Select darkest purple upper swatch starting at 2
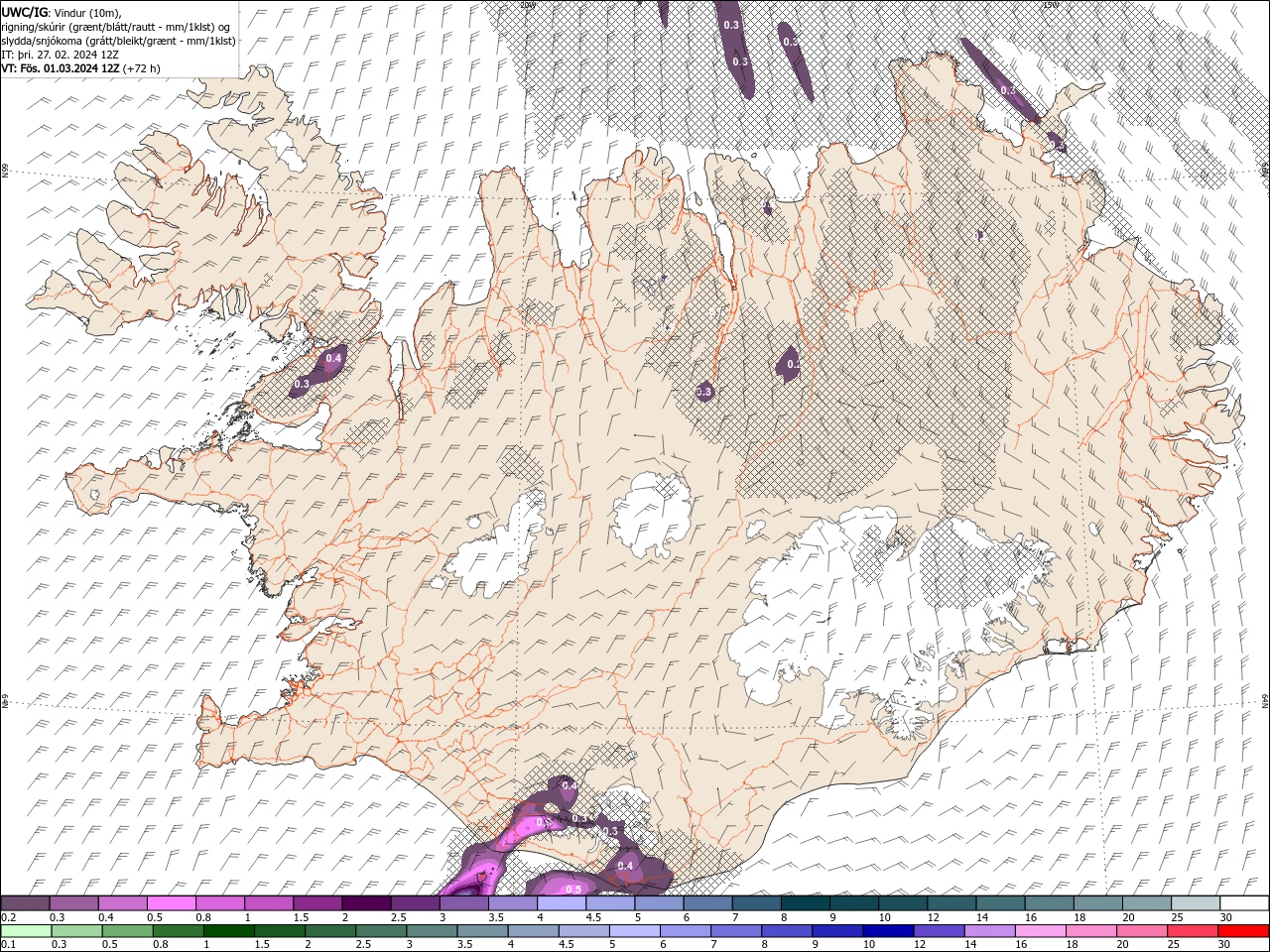Screen dimensions: 1270x952 click(x=365, y=903)
